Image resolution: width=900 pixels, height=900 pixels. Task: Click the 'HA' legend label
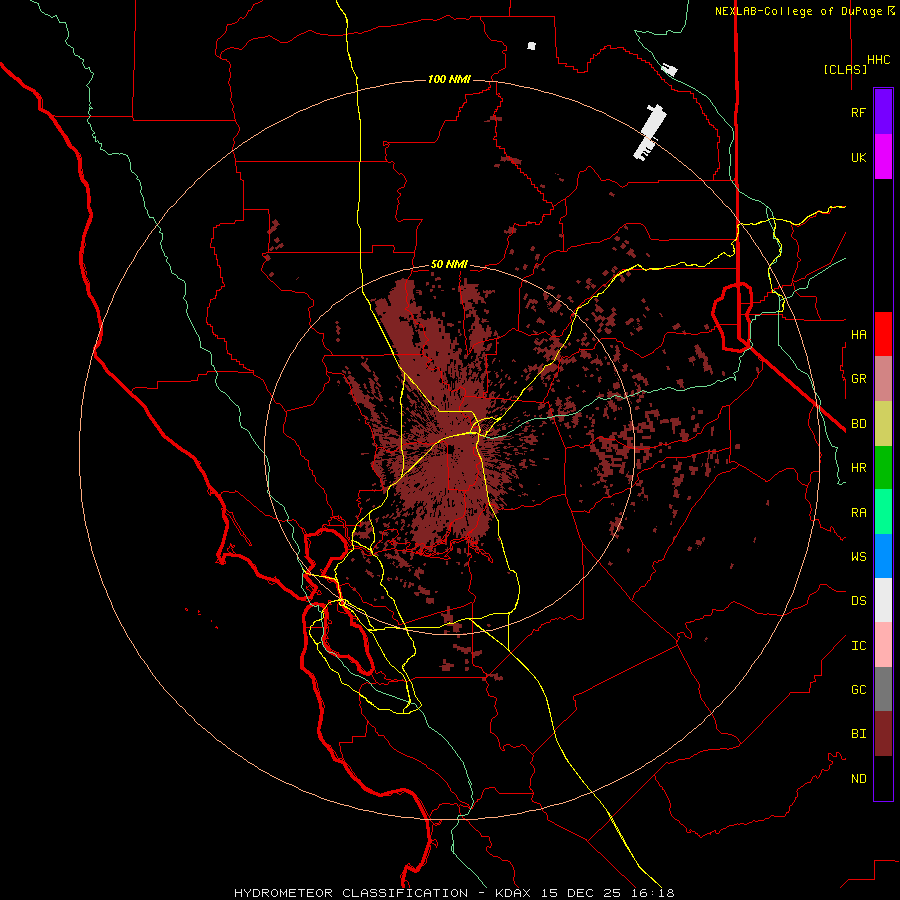click(x=858, y=335)
